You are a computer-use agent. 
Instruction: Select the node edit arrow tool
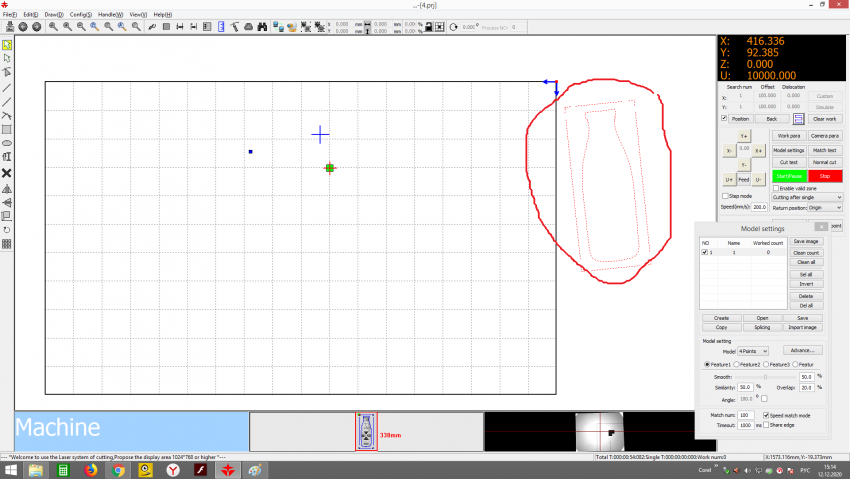[x=7, y=58]
